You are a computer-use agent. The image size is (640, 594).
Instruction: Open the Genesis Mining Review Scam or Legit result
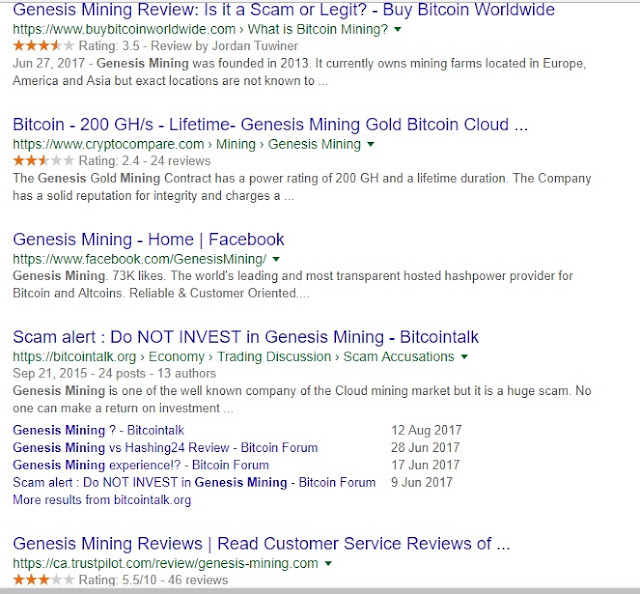(284, 10)
